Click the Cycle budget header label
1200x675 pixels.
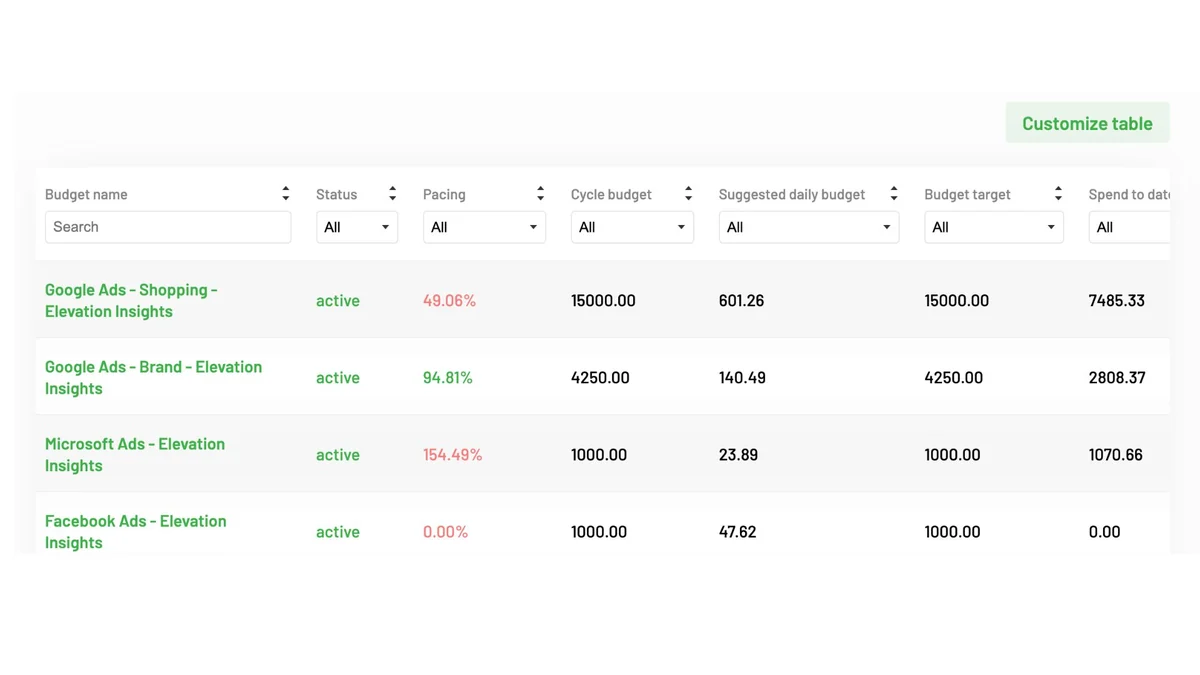pyautogui.click(x=611, y=194)
